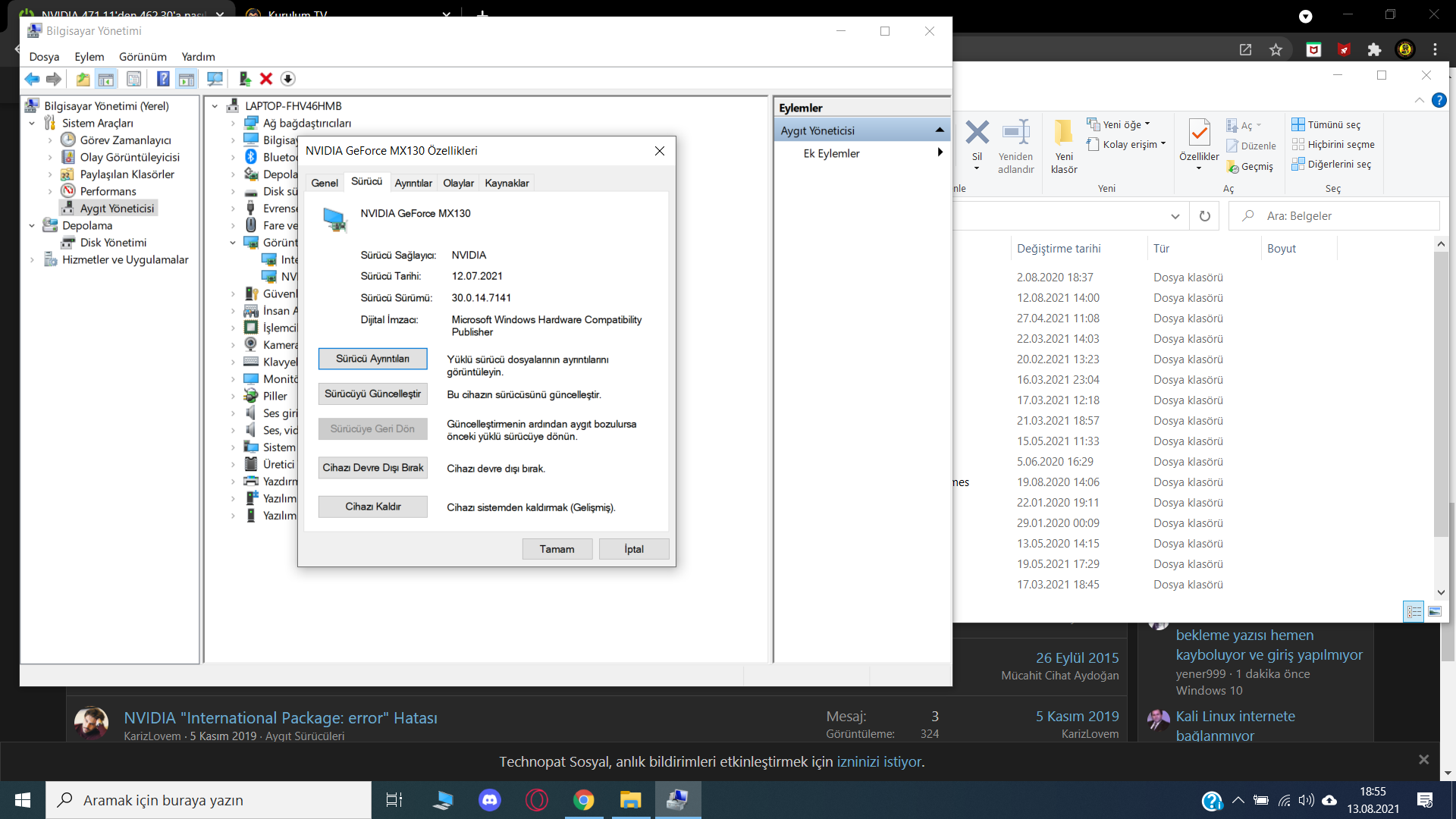Click the Explorer file list vertical scrollbar
This screenshot has height=819, width=1456.
pos(1441,394)
